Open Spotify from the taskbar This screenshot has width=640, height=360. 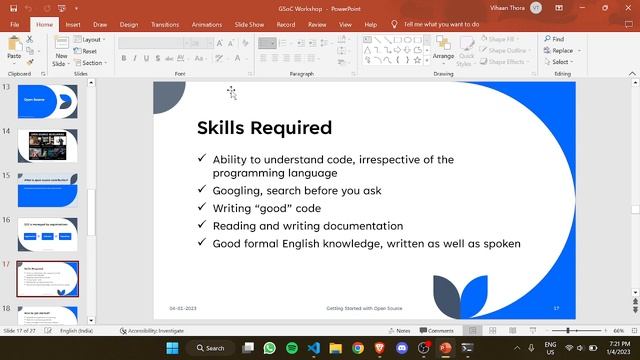(x=291, y=348)
